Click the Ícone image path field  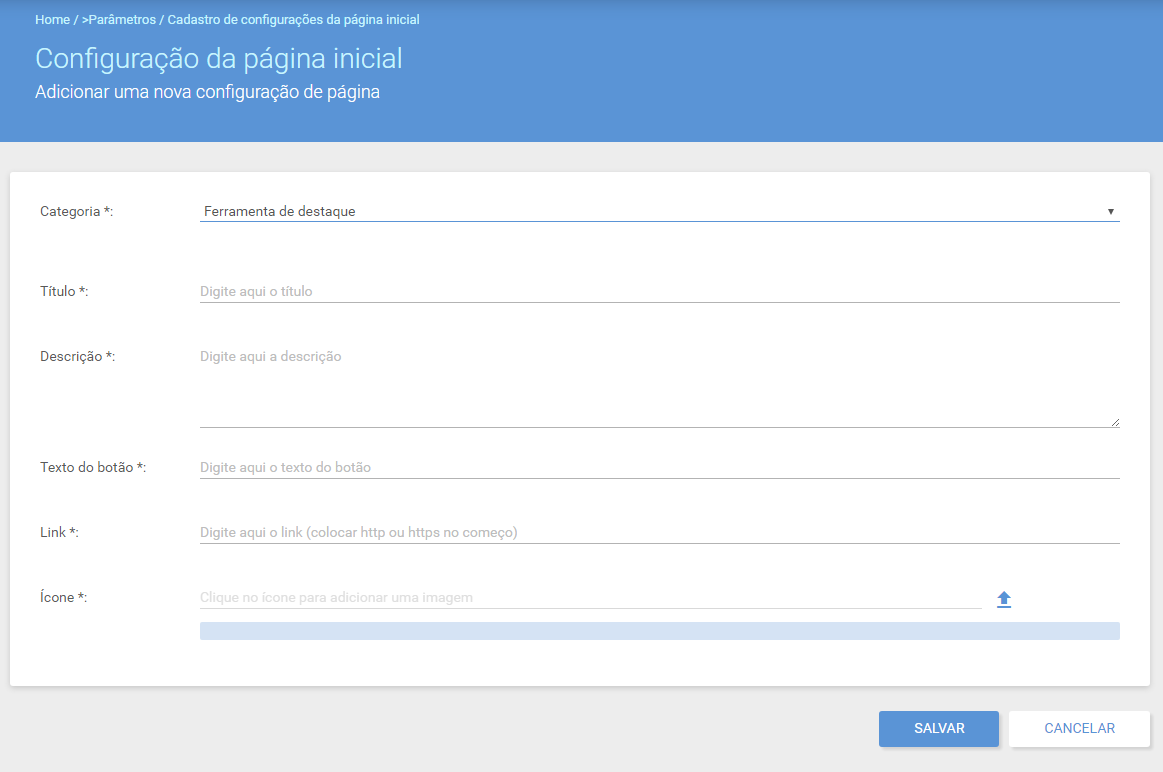(590, 598)
